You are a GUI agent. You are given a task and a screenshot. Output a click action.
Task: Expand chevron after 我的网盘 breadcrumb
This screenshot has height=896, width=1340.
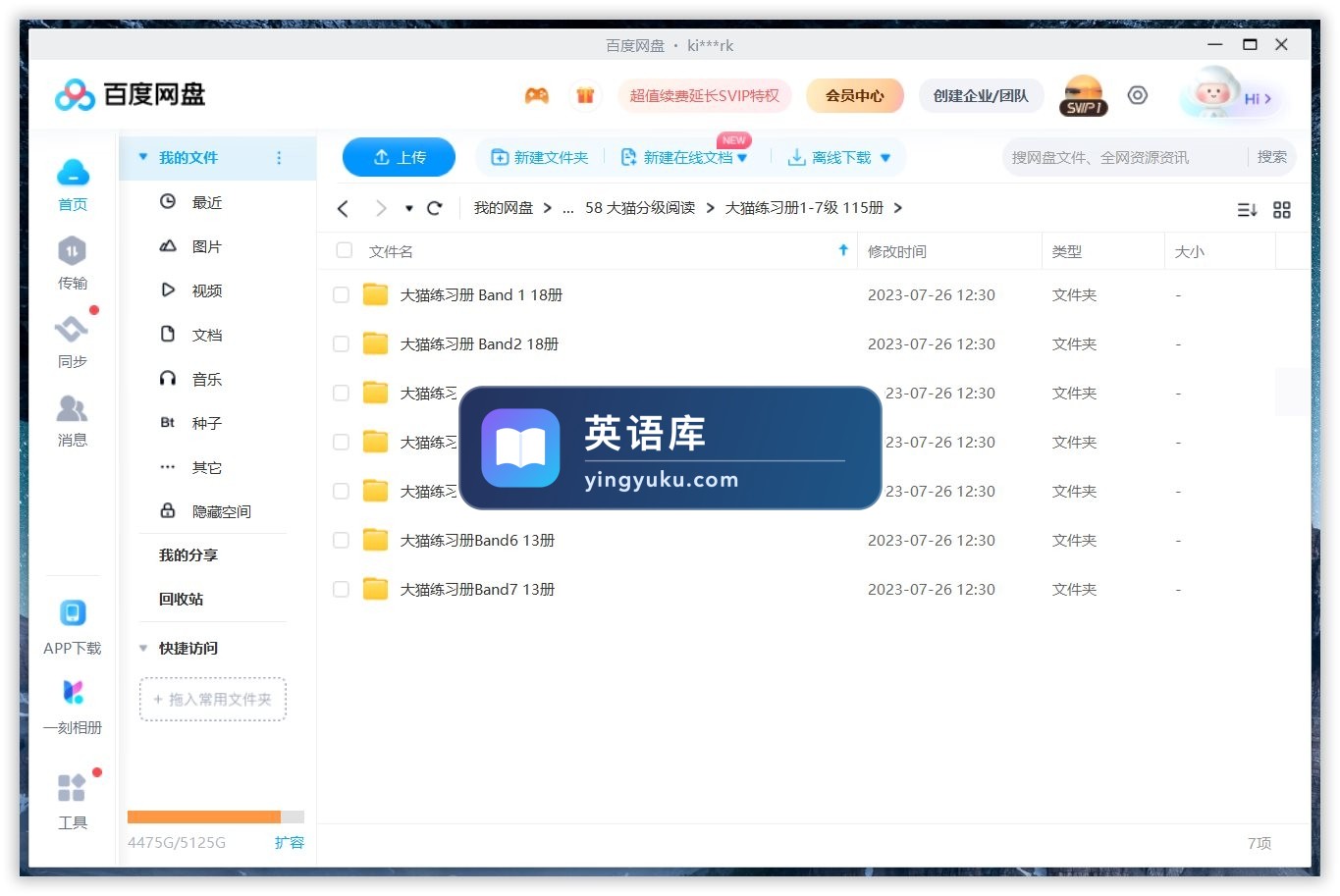(547, 208)
